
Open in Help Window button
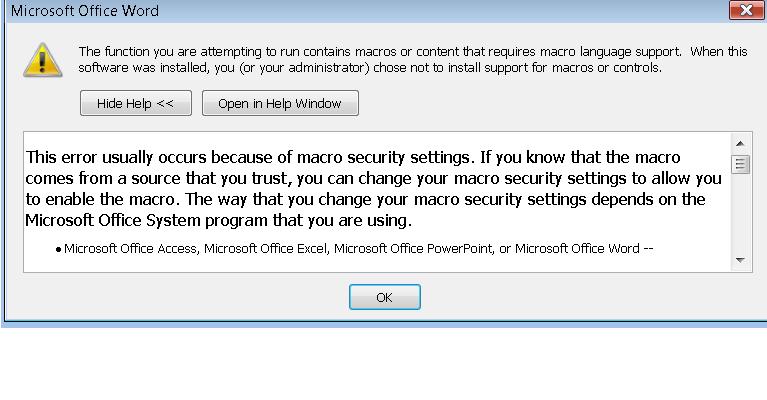[x=280, y=103]
